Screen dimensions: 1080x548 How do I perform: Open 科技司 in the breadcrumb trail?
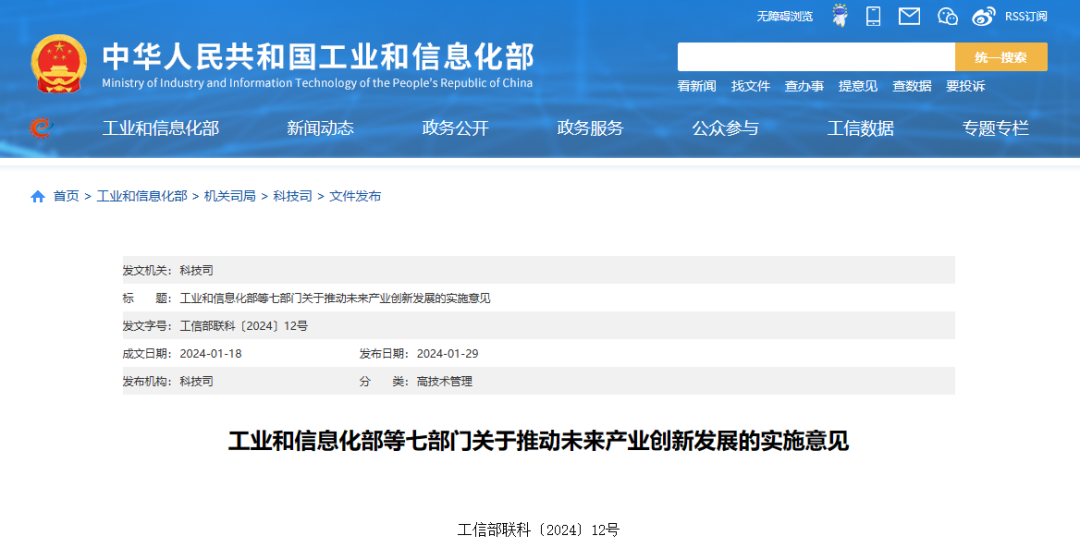(x=292, y=196)
